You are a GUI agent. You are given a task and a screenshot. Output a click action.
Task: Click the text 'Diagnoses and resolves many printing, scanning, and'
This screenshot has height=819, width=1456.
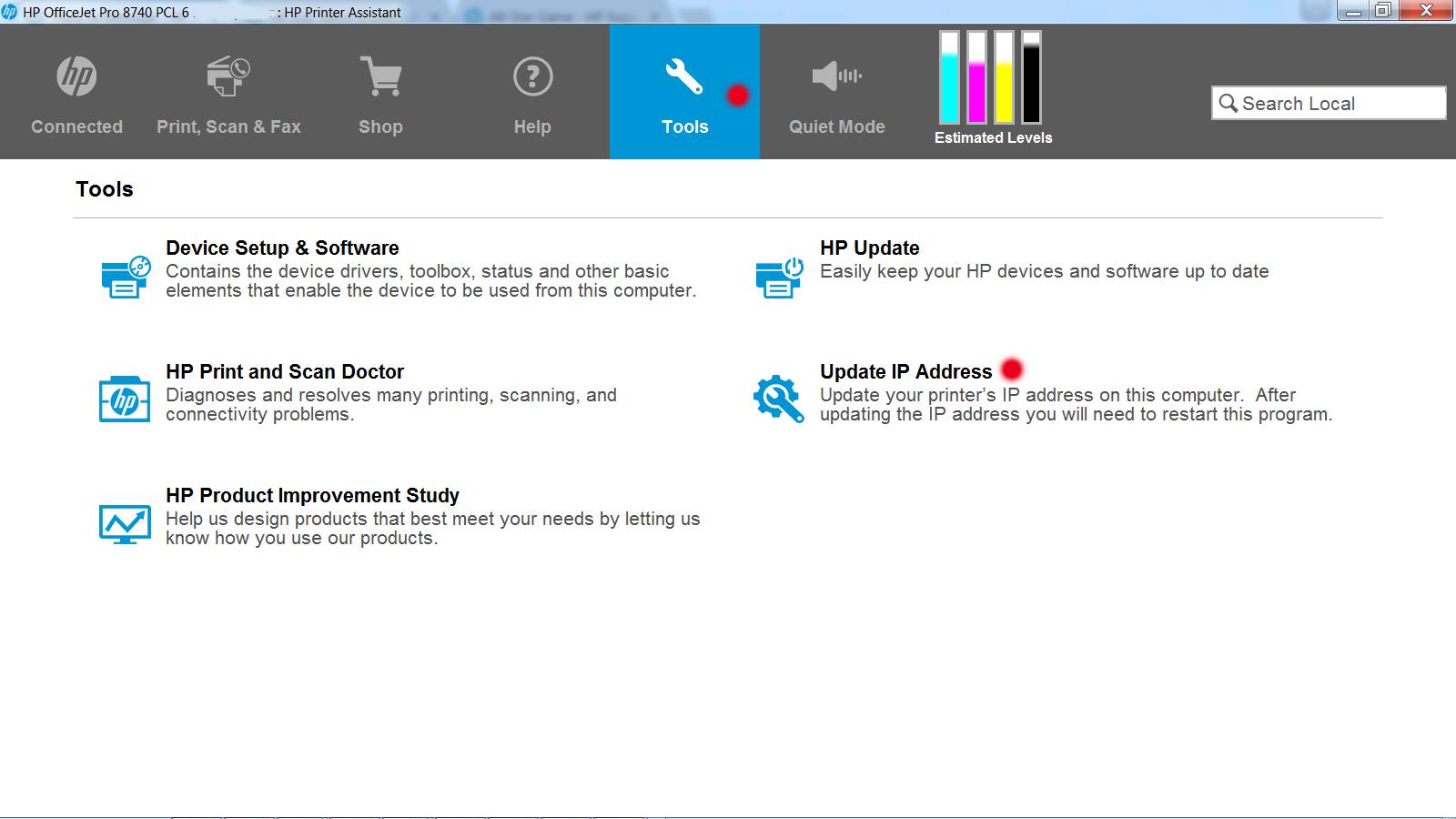point(391,395)
